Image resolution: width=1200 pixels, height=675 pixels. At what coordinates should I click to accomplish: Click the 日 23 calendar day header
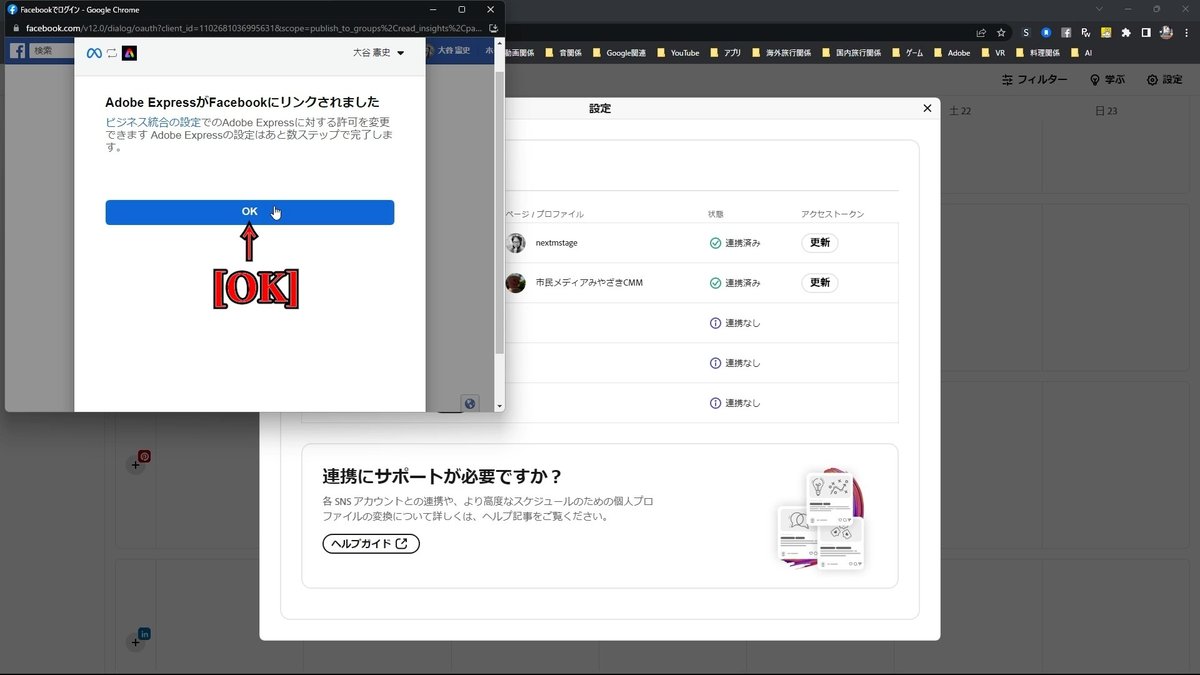1106,111
